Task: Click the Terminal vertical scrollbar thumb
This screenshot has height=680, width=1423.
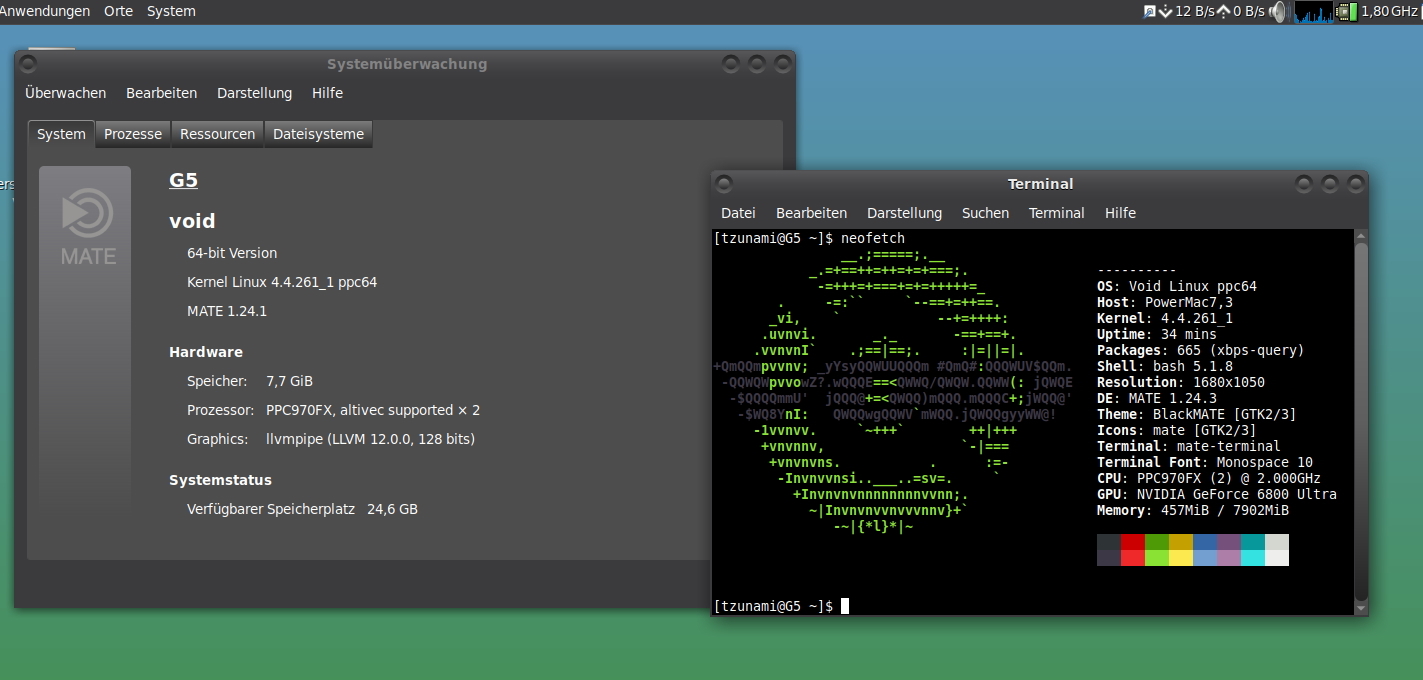Action: pos(1360,420)
